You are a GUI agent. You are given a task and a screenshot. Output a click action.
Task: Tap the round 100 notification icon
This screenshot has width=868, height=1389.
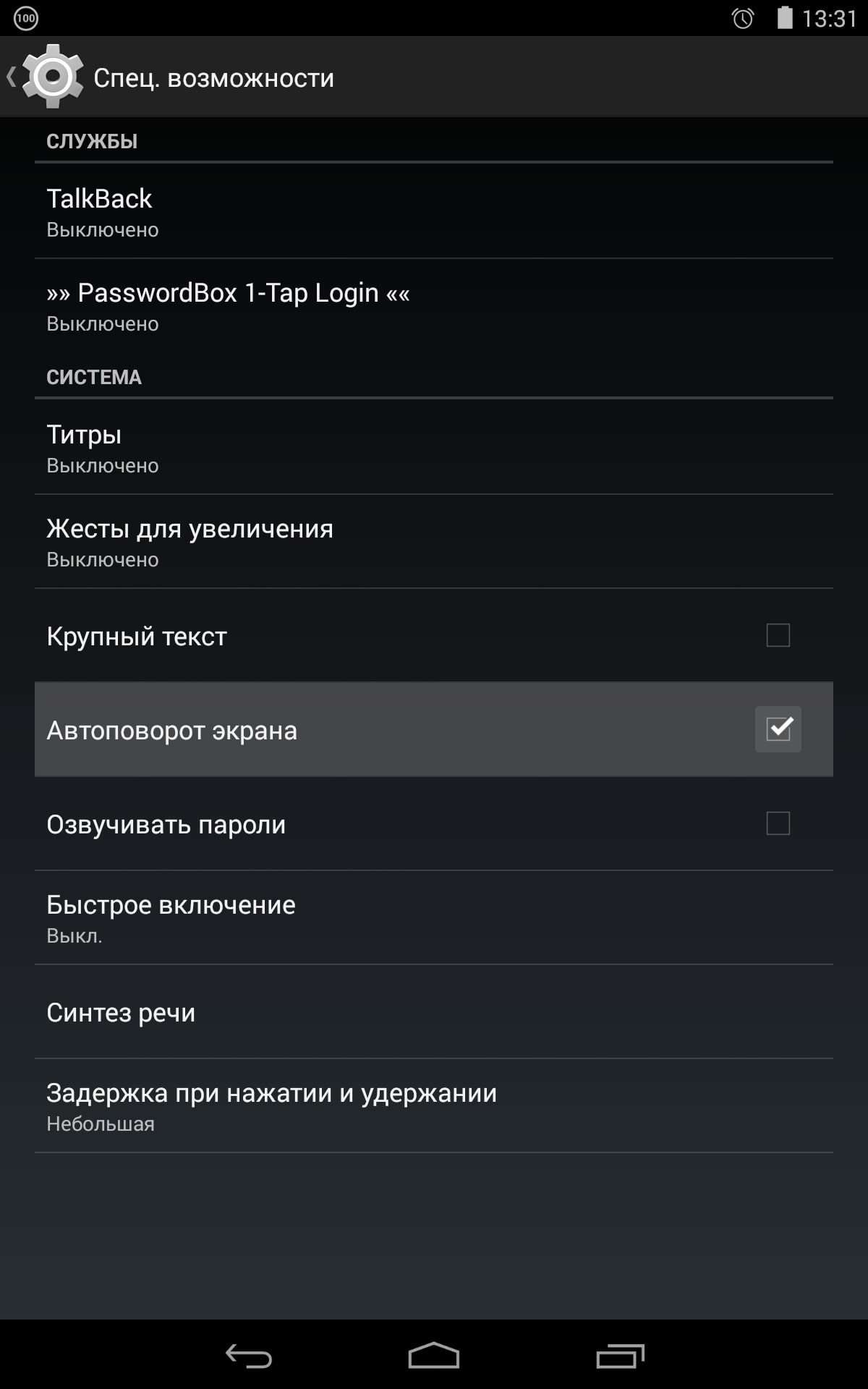click(26, 18)
